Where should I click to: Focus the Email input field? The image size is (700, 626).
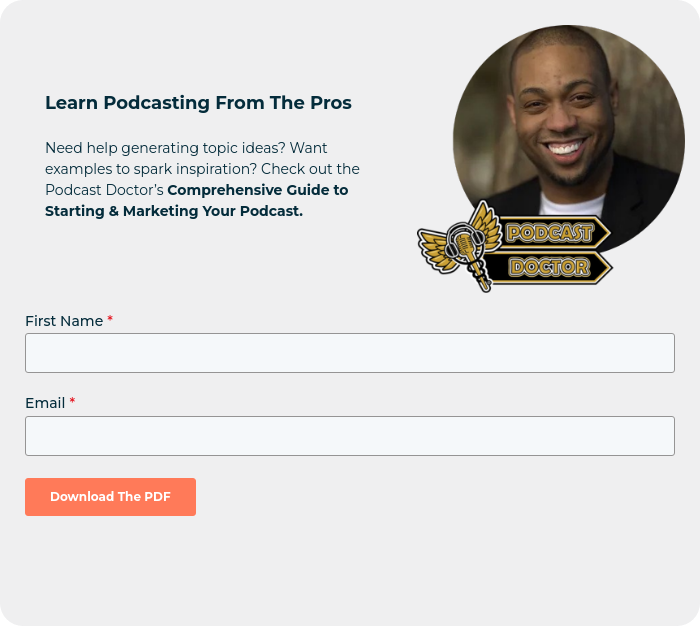click(350, 436)
